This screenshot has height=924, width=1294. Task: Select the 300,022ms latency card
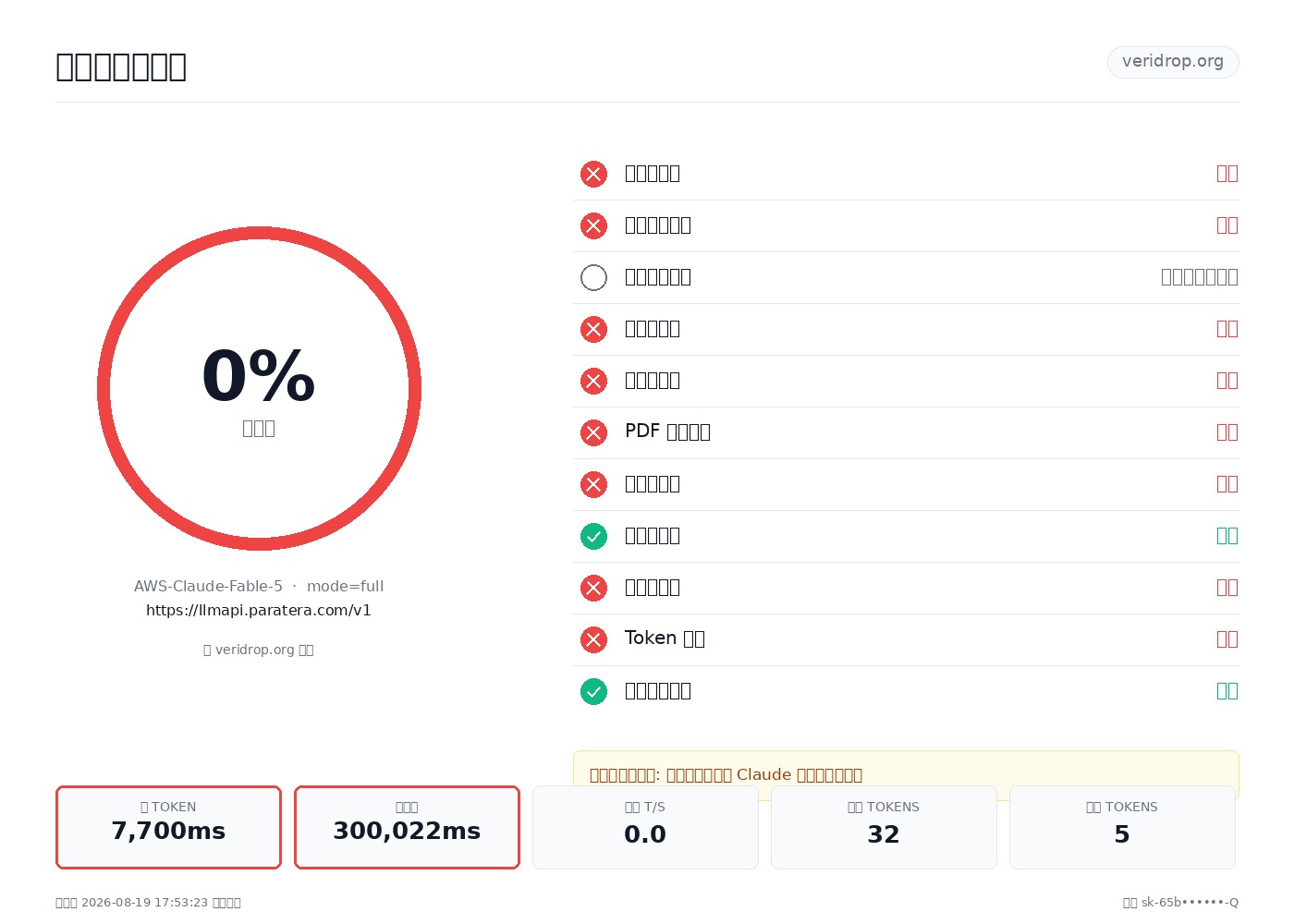pyautogui.click(x=407, y=827)
